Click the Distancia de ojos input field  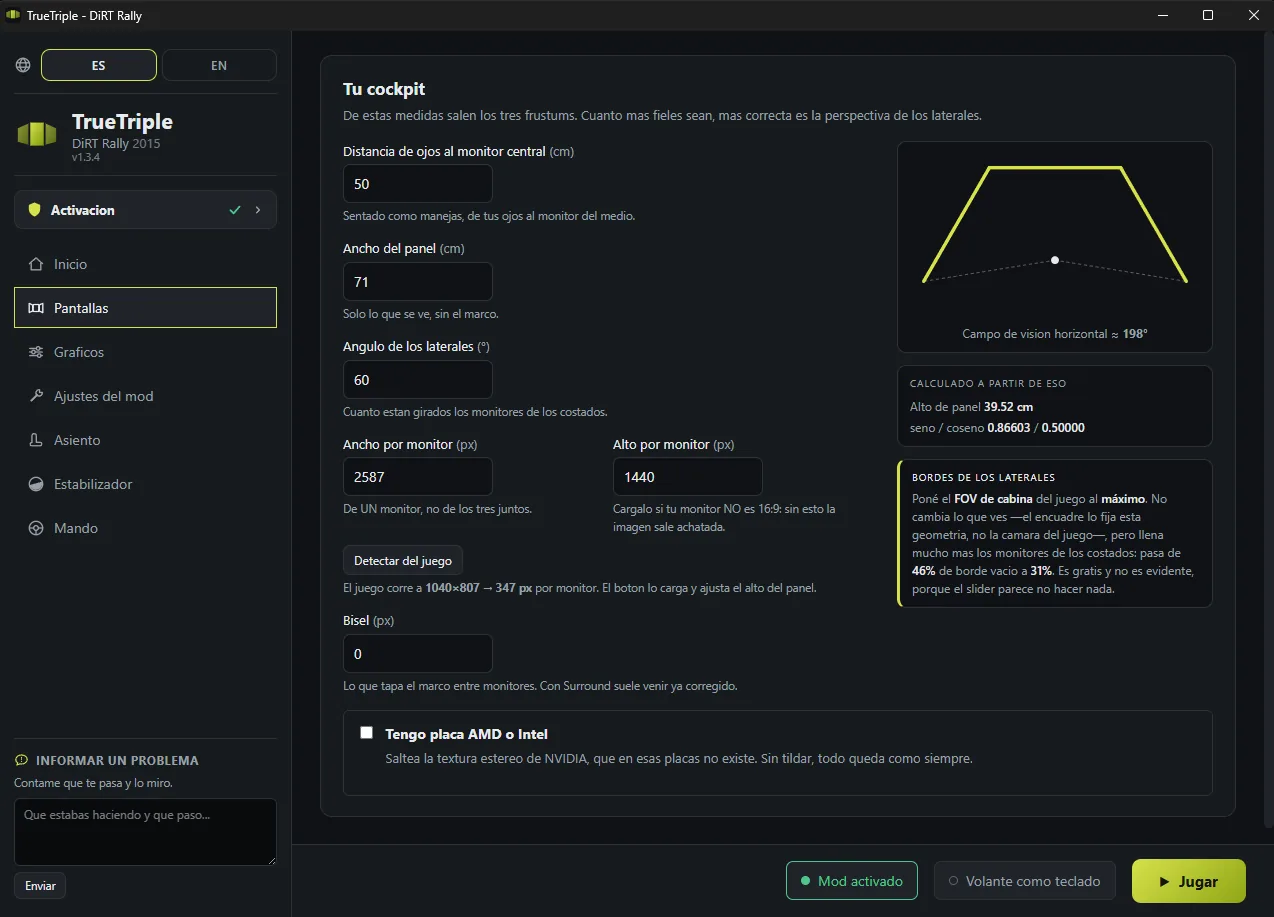[418, 184]
